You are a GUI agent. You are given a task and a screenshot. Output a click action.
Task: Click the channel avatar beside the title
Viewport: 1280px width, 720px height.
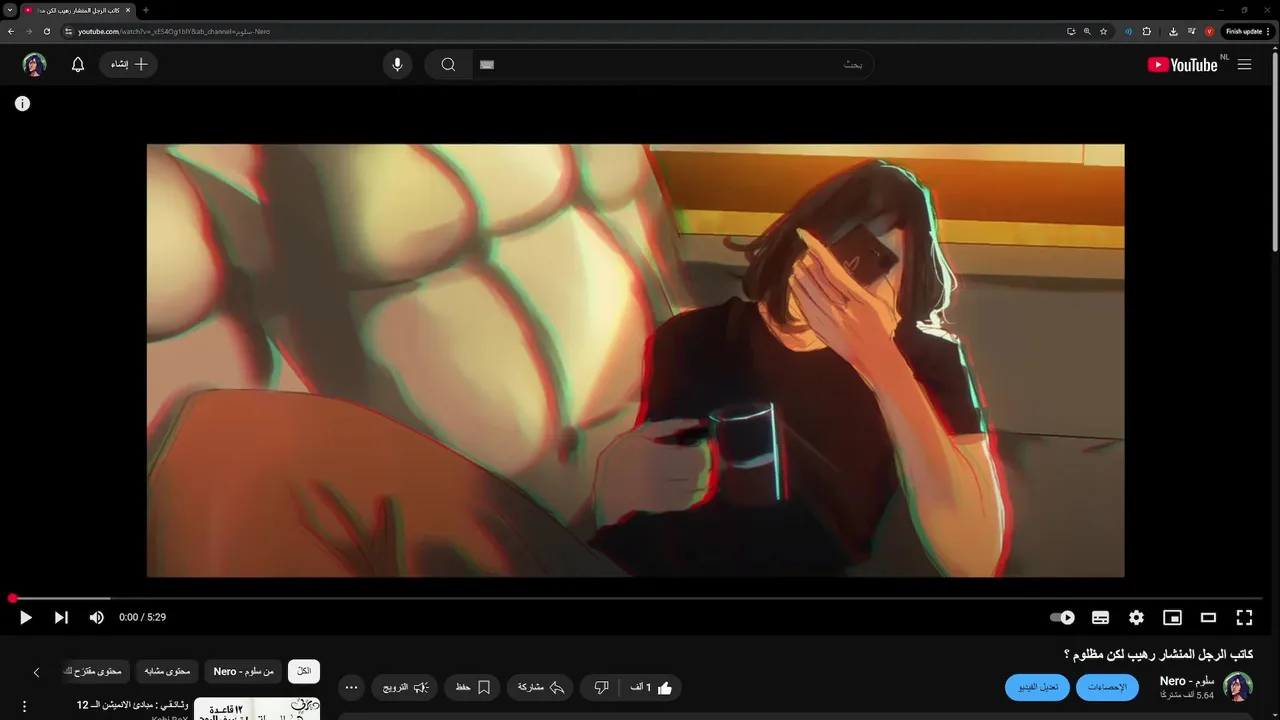point(1238,687)
